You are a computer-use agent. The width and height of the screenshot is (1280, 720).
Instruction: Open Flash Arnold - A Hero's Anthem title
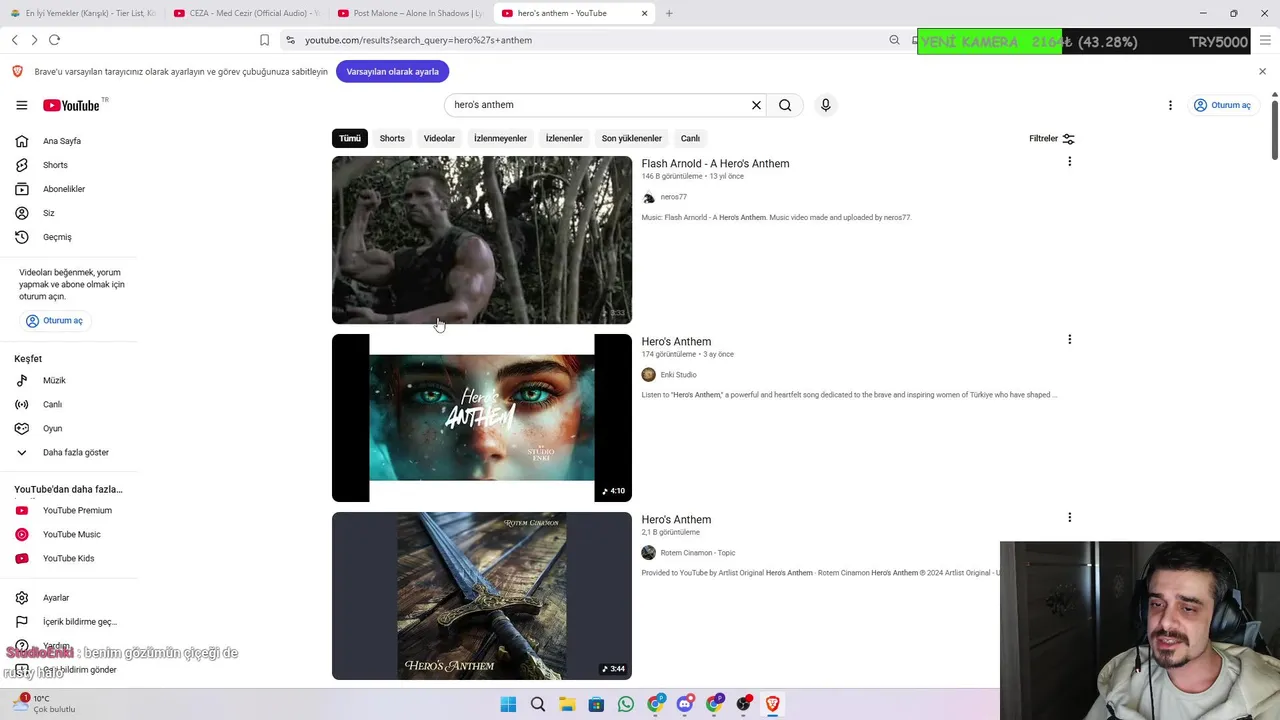tap(715, 164)
